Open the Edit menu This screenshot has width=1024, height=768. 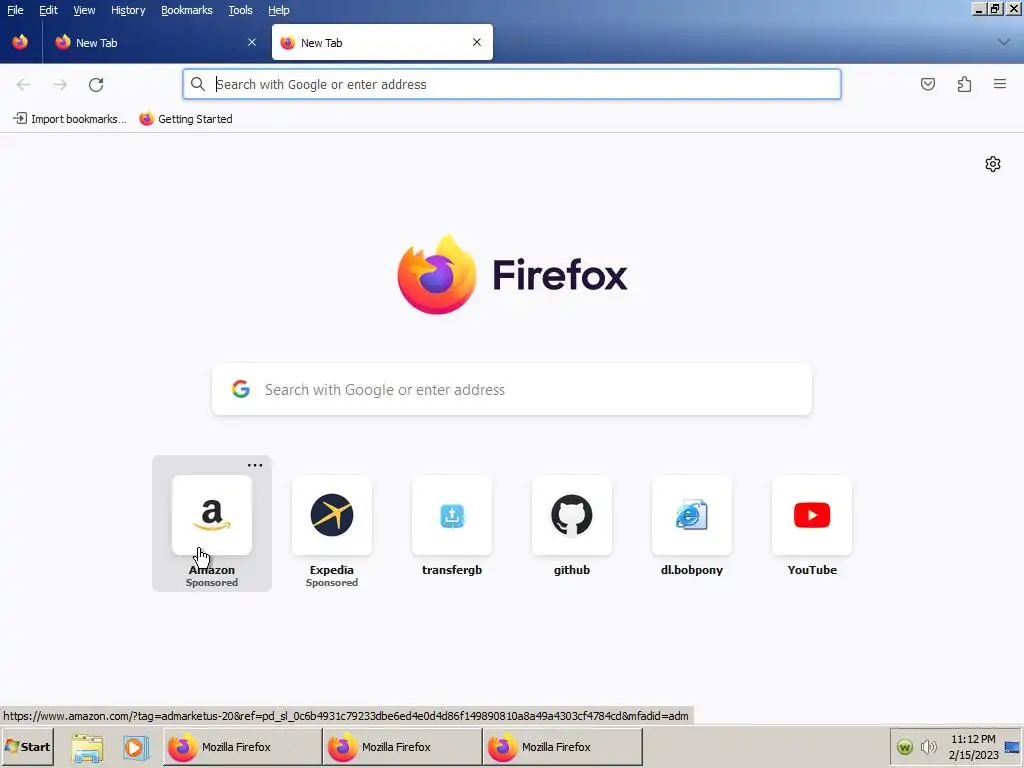(48, 10)
